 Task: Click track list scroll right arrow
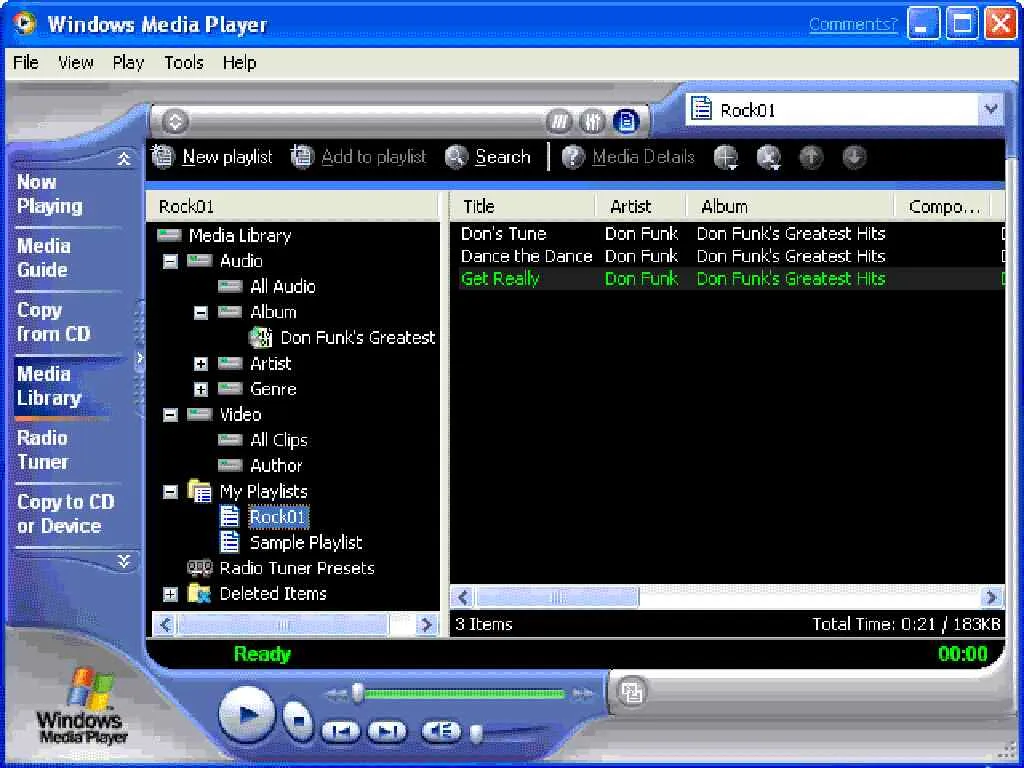[991, 597]
